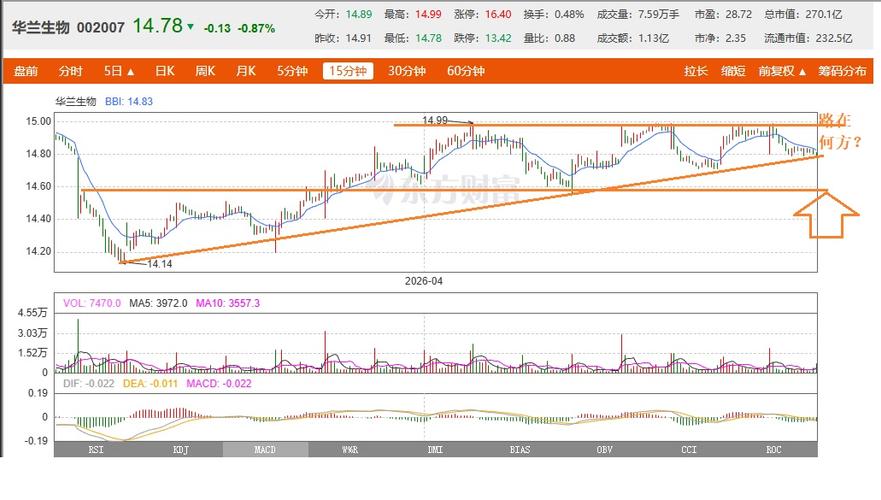
Task: Select the OBV indicator tab
Action: point(605,449)
